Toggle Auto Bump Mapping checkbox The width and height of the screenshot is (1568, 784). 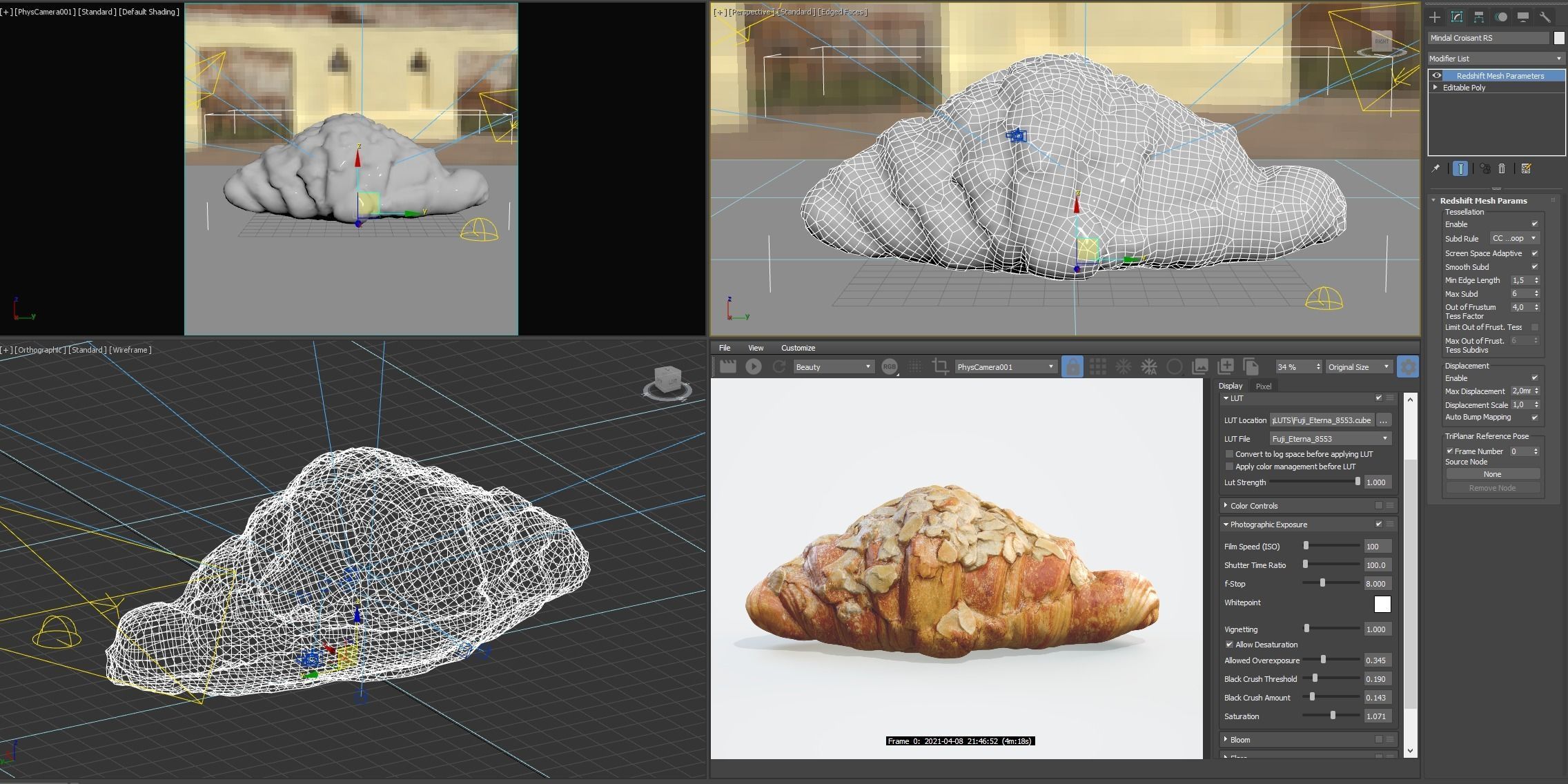(1535, 418)
